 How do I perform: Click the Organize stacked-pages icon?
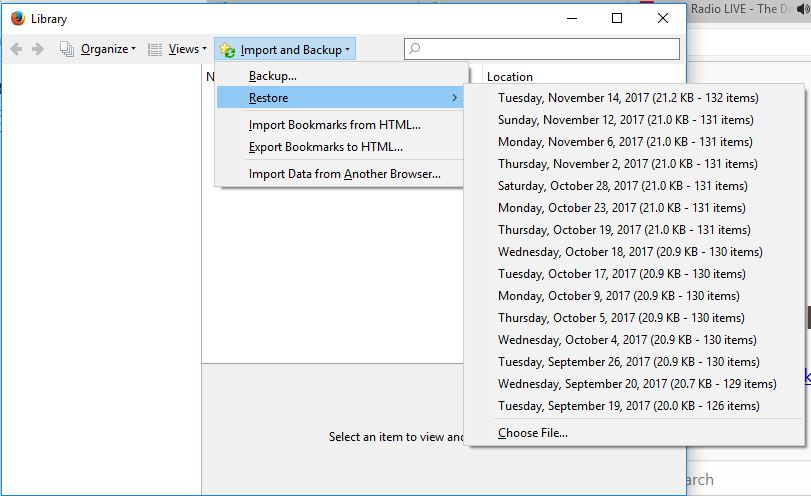pos(67,49)
